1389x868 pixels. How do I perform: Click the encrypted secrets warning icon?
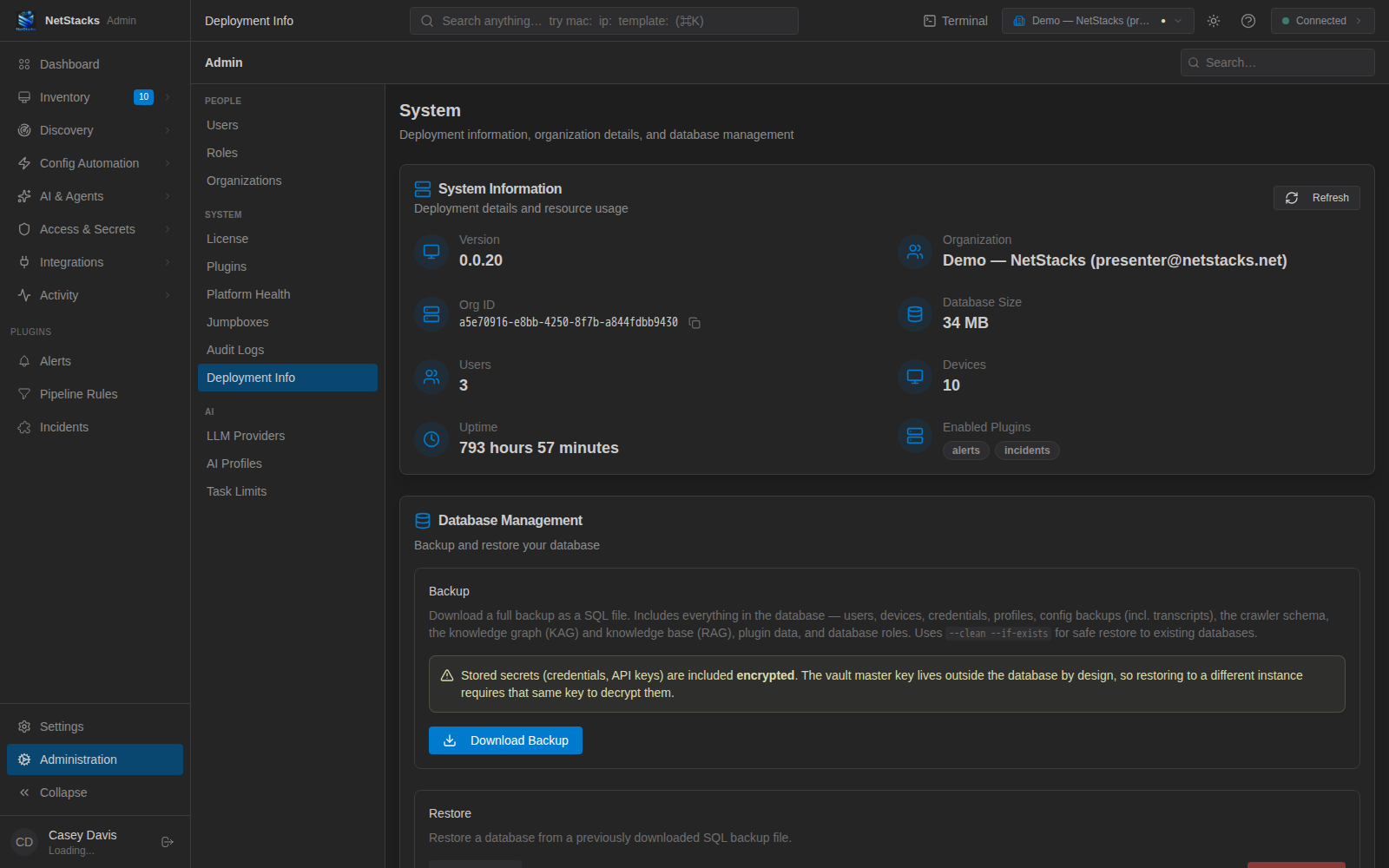pyautogui.click(x=447, y=675)
